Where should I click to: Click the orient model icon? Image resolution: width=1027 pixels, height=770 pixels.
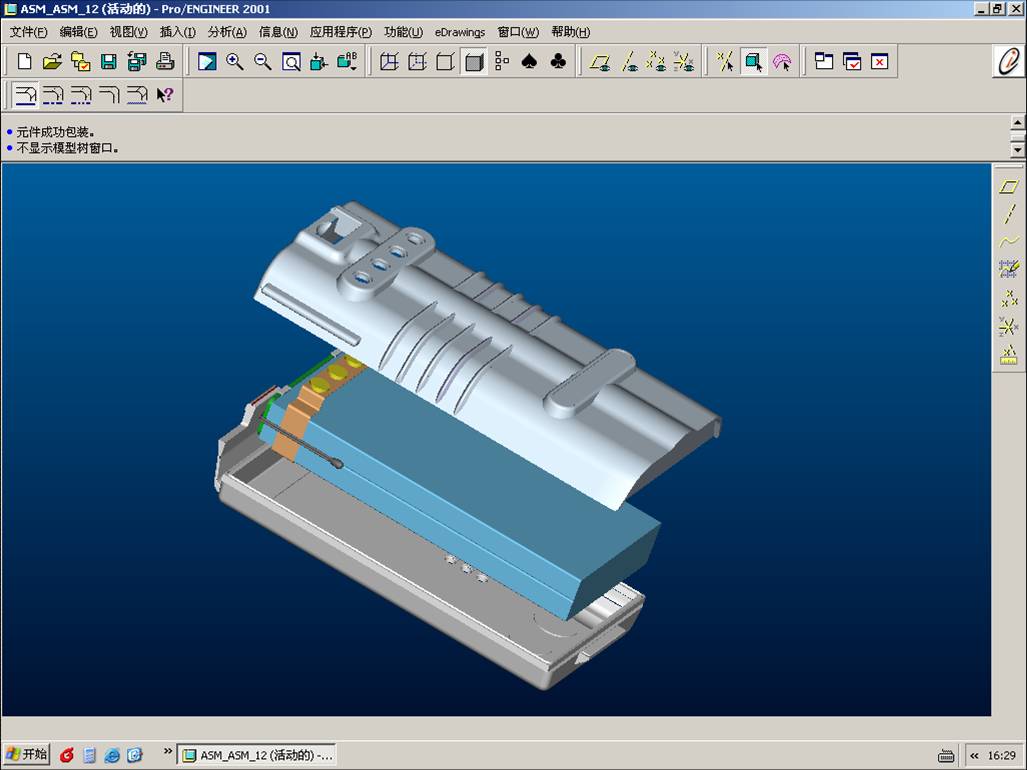(319, 62)
